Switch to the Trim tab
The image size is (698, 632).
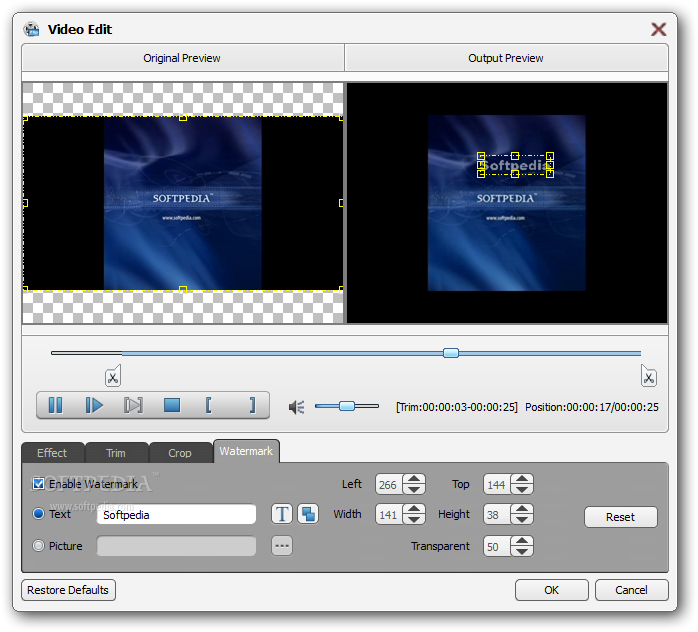tap(116, 453)
